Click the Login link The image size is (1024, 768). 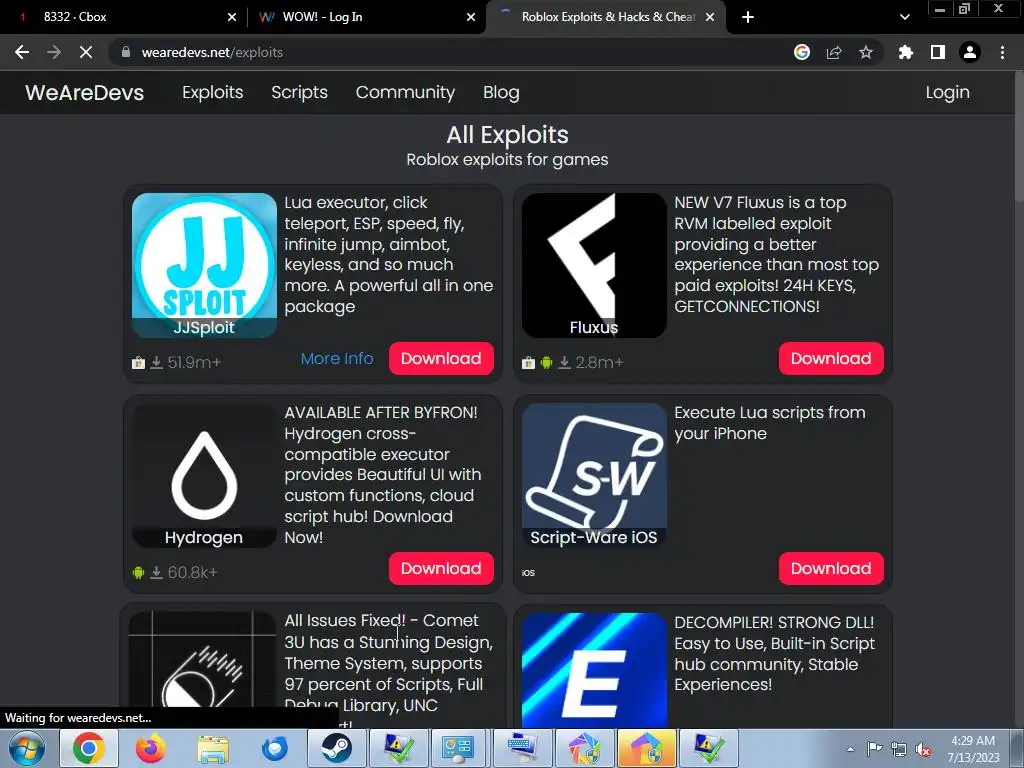tap(947, 92)
